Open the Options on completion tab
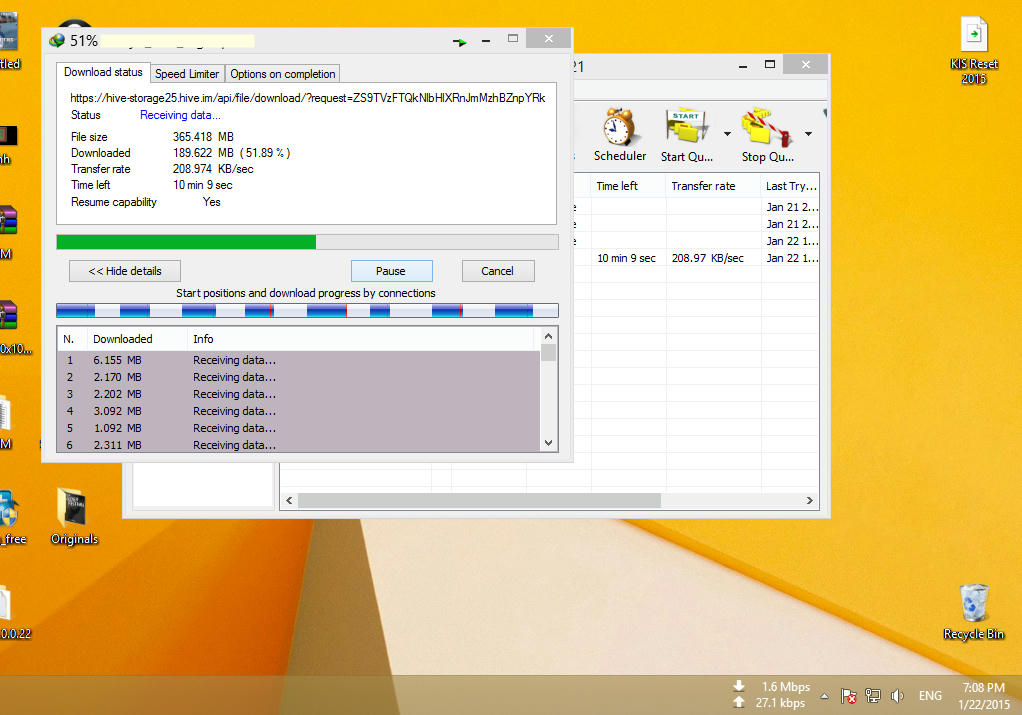The image size is (1022, 715). point(283,74)
